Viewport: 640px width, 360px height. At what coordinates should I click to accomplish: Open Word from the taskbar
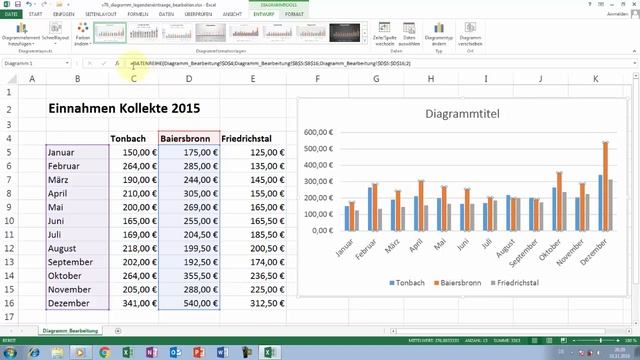222,352
